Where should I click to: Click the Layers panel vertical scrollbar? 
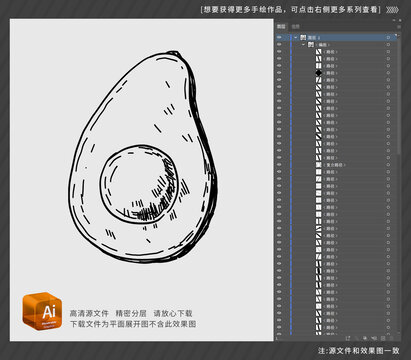399,93
